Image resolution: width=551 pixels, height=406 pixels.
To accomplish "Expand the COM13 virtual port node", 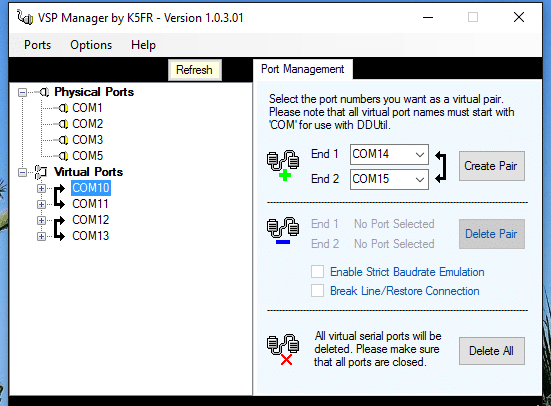I will tap(41, 236).
